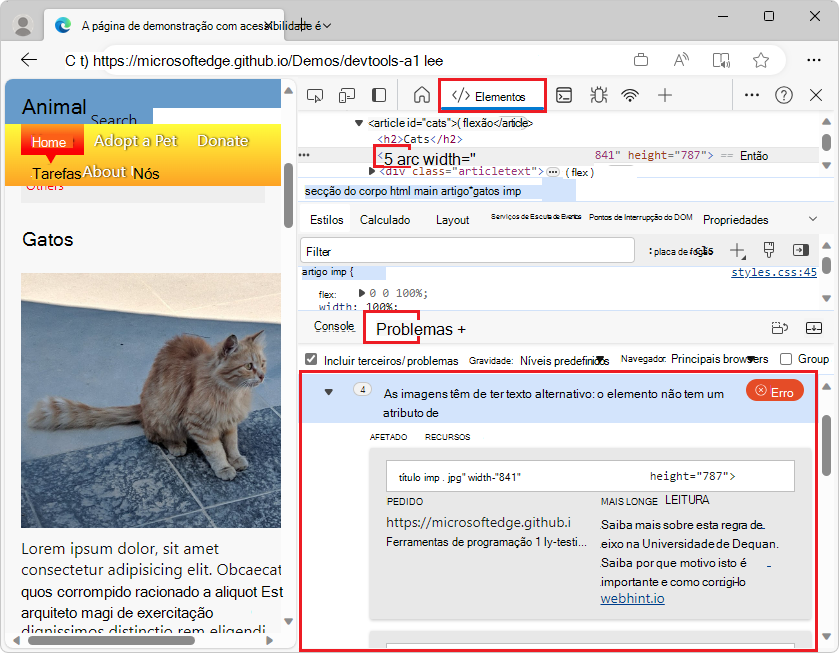Image resolution: width=839 pixels, height=653 pixels.
Task: Open the DevTools Welcome home icon
Action: click(x=421, y=96)
